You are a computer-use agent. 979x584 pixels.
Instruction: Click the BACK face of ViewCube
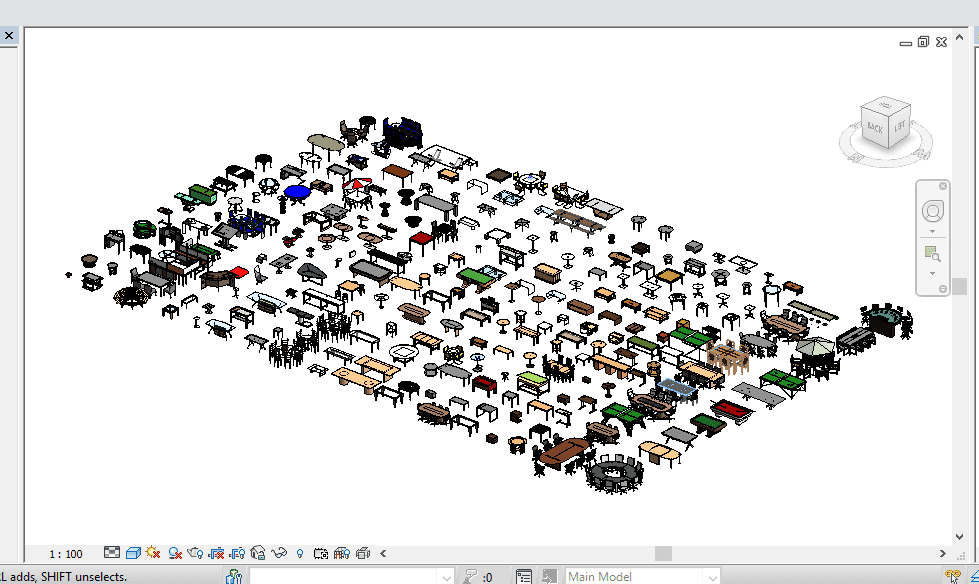coord(875,127)
